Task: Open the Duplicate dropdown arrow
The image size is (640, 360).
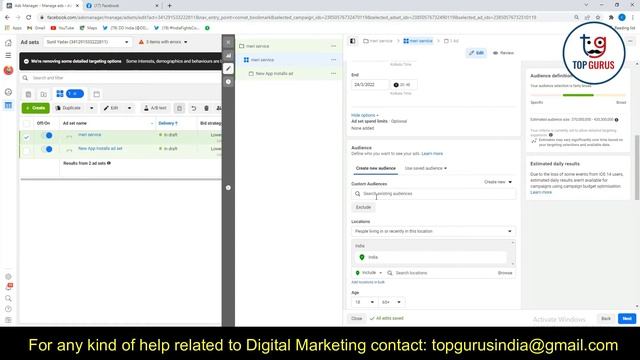Action: (91, 108)
